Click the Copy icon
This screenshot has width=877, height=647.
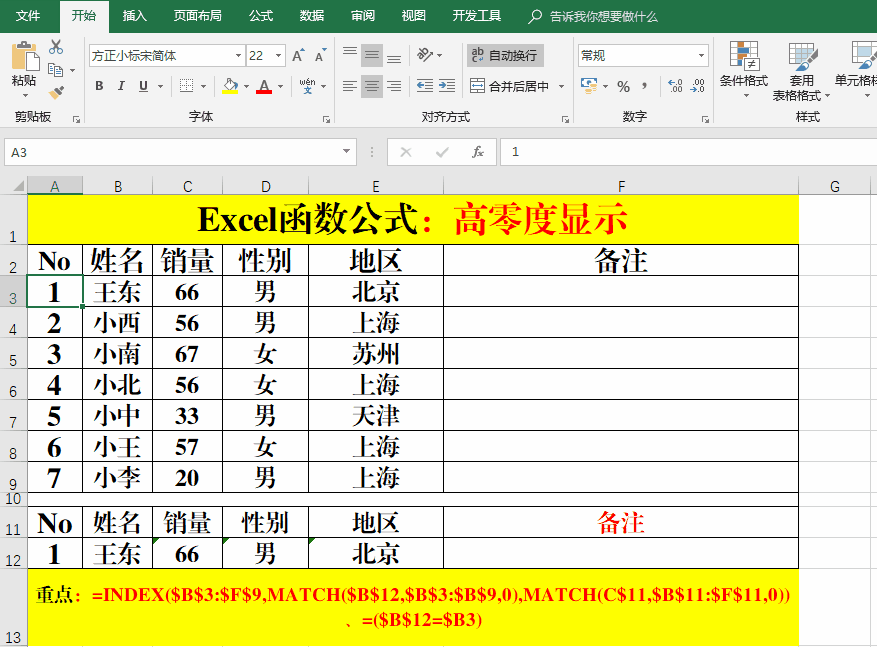click(x=55, y=70)
